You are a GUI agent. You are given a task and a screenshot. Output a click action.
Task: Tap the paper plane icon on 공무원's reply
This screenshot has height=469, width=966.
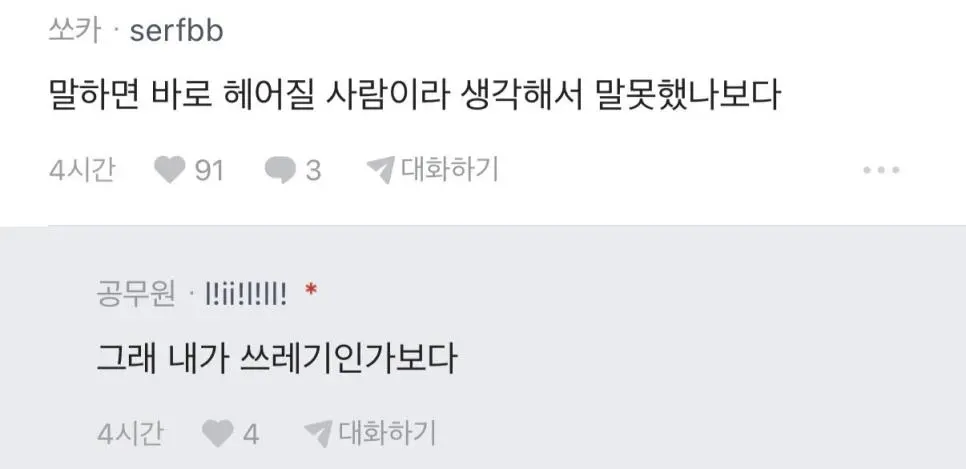coord(318,433)
